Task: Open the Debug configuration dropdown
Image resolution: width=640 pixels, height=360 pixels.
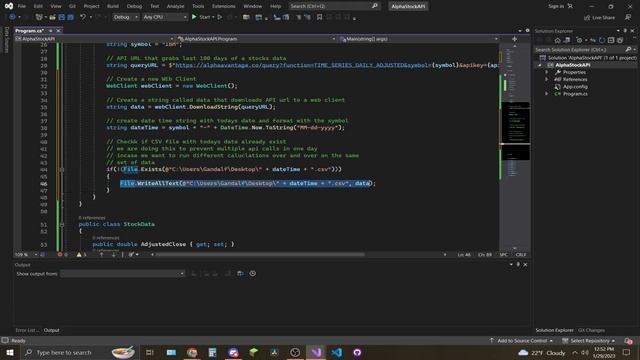Action: coord(126,17)
